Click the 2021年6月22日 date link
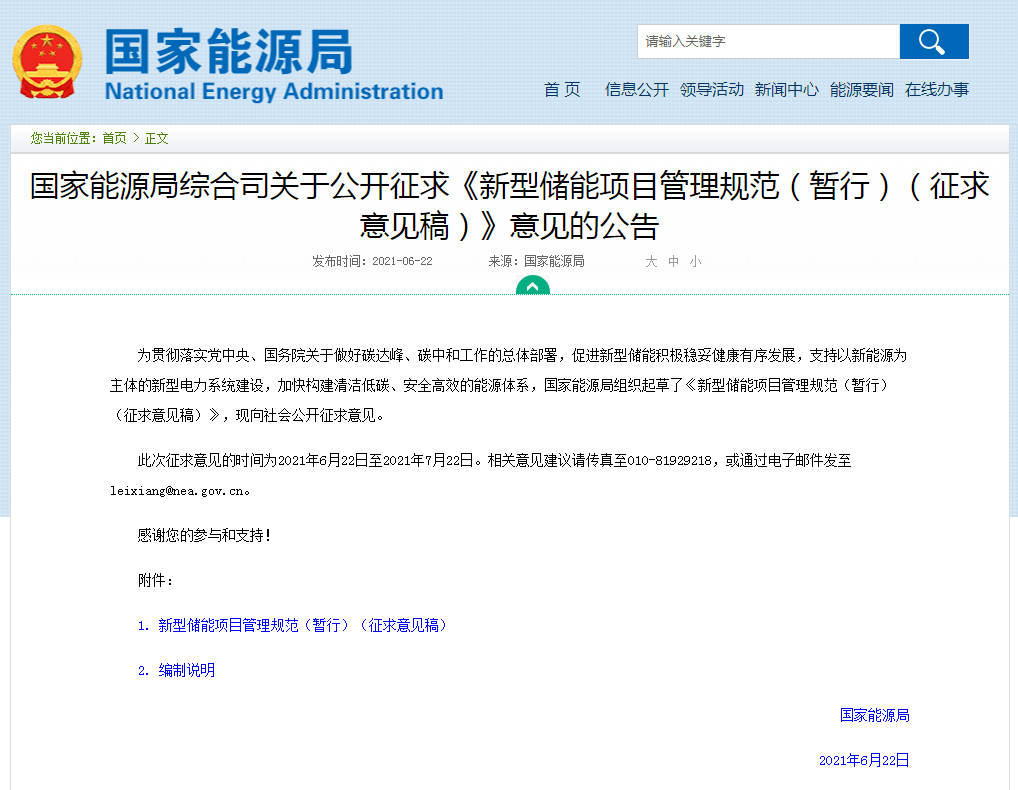 [x=864, y=760]
